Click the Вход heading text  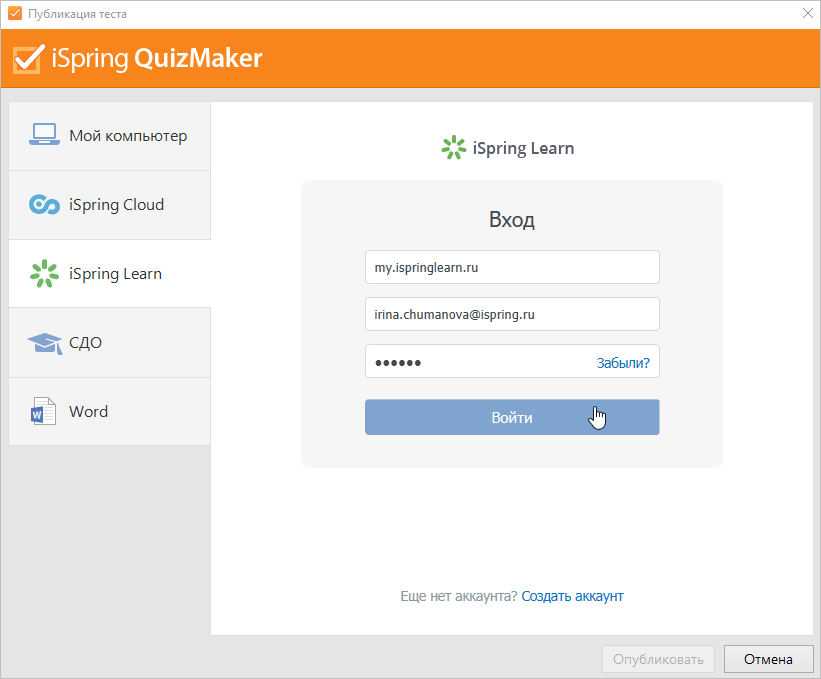pyautogui.click(x=512, y=220)
